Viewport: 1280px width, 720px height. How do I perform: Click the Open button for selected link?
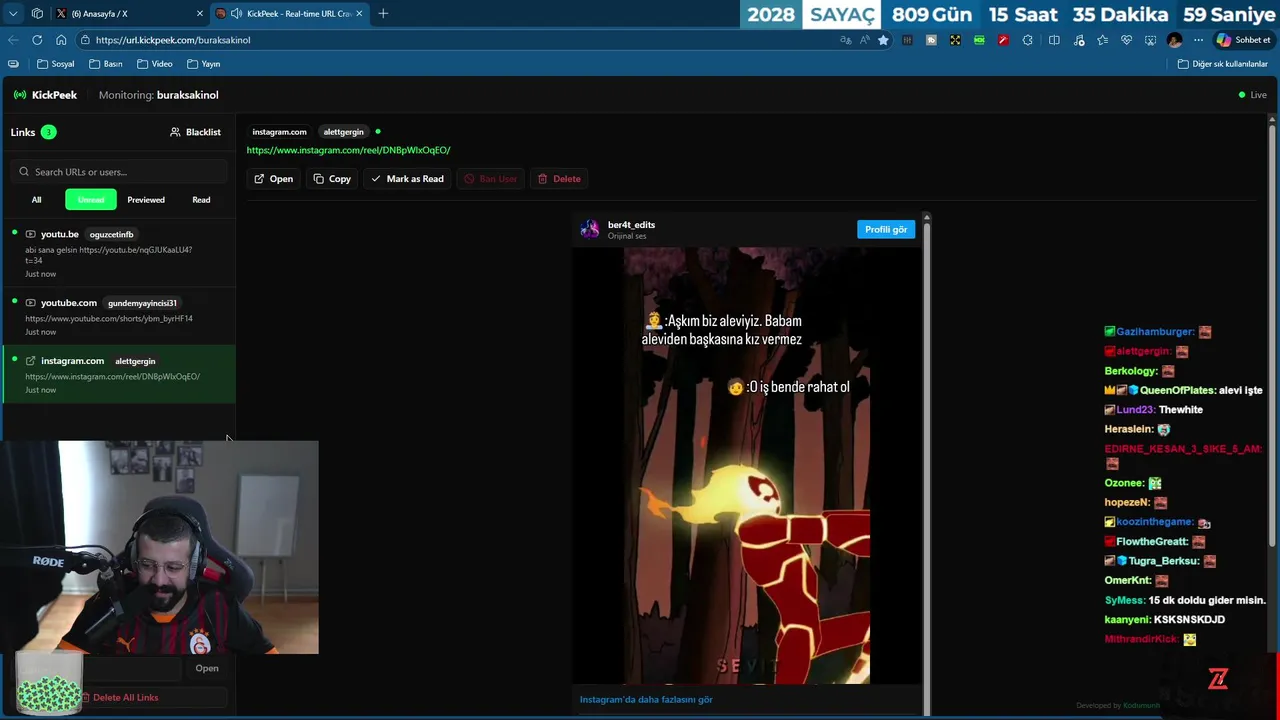(x=273, y=179)
